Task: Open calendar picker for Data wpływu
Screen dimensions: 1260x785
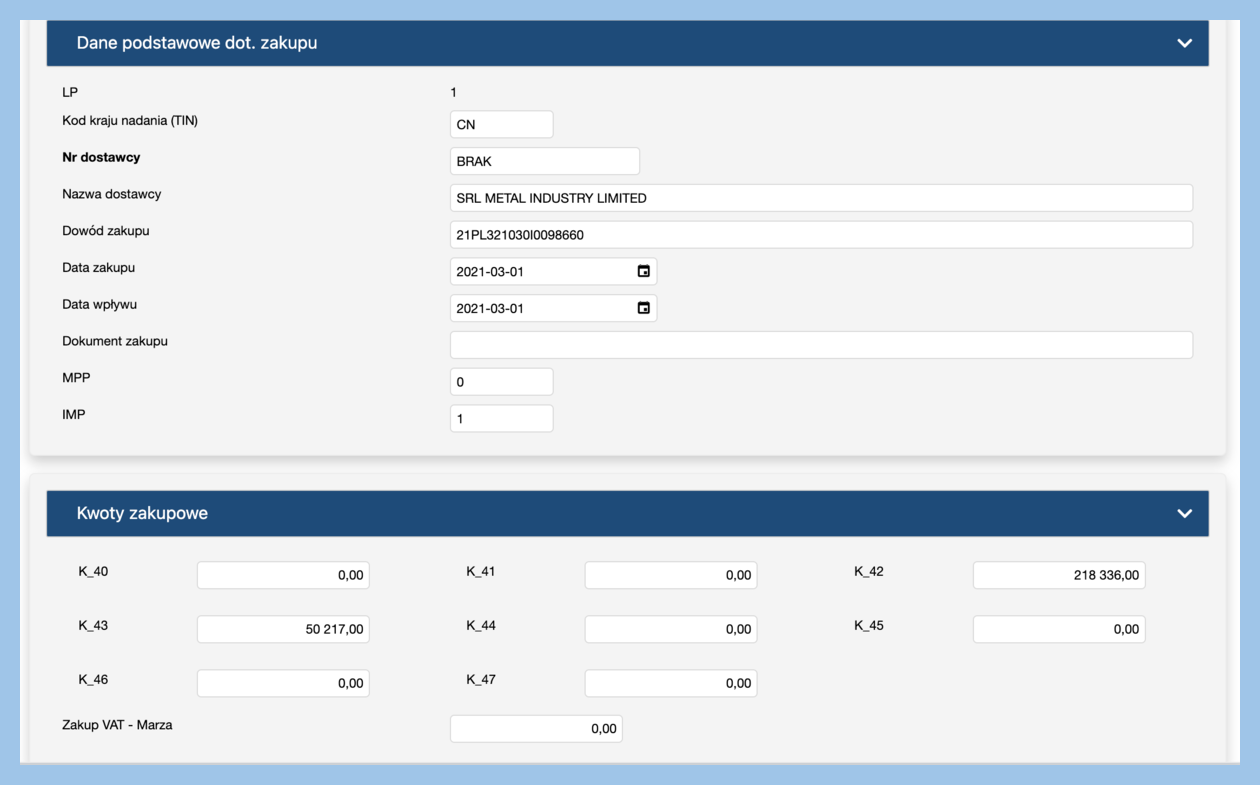Action: tap(643, 308)
